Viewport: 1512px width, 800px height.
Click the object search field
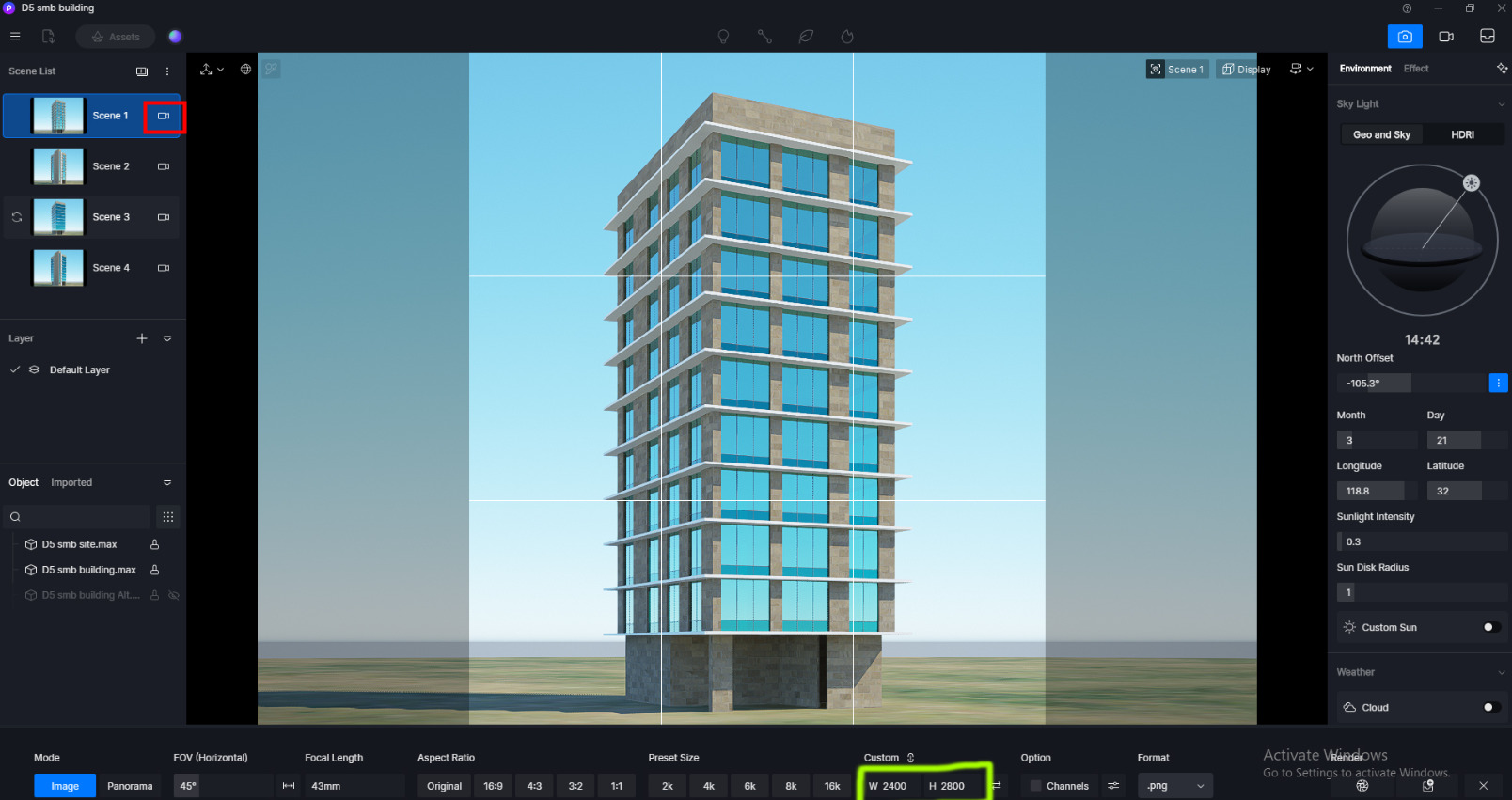(x=77, y=516)
